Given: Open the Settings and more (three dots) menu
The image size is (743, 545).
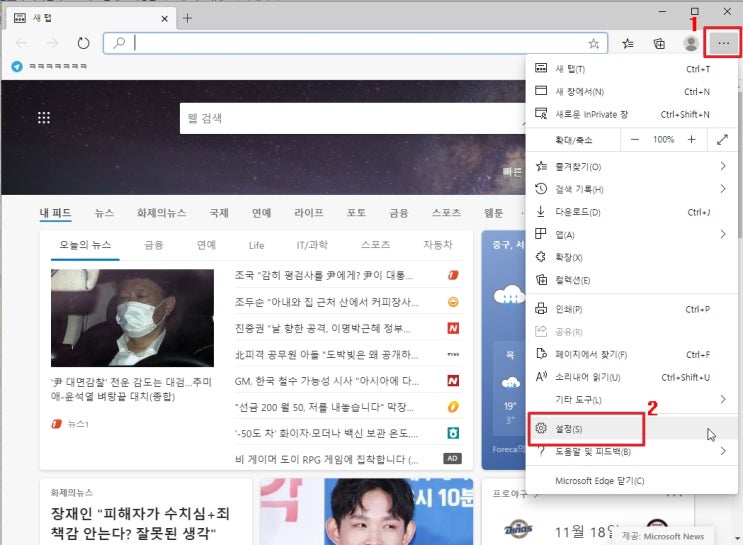Looking at the screenshot, I should 723,44.
